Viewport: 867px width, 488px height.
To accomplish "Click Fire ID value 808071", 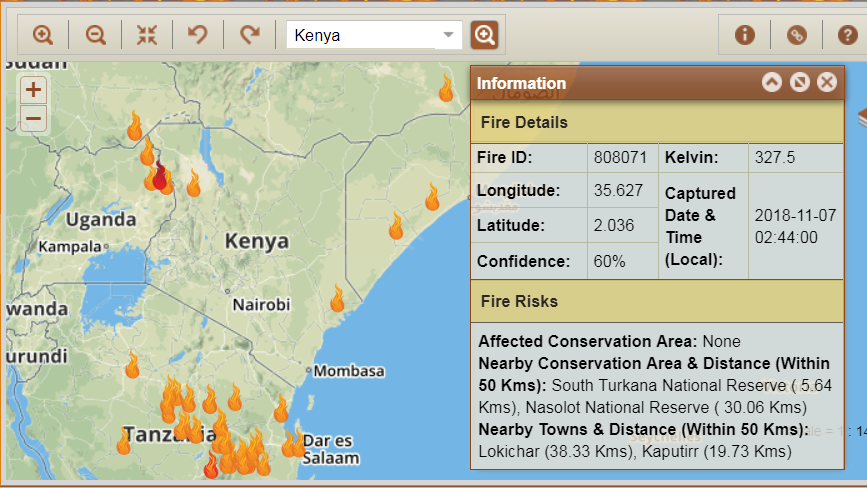I will click(620, 158).
